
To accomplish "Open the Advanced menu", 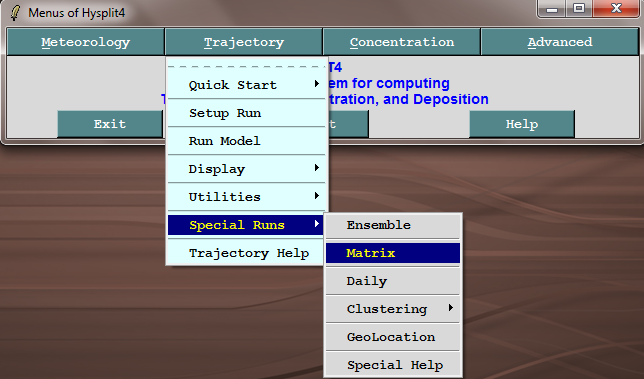I will click(560, 42).
